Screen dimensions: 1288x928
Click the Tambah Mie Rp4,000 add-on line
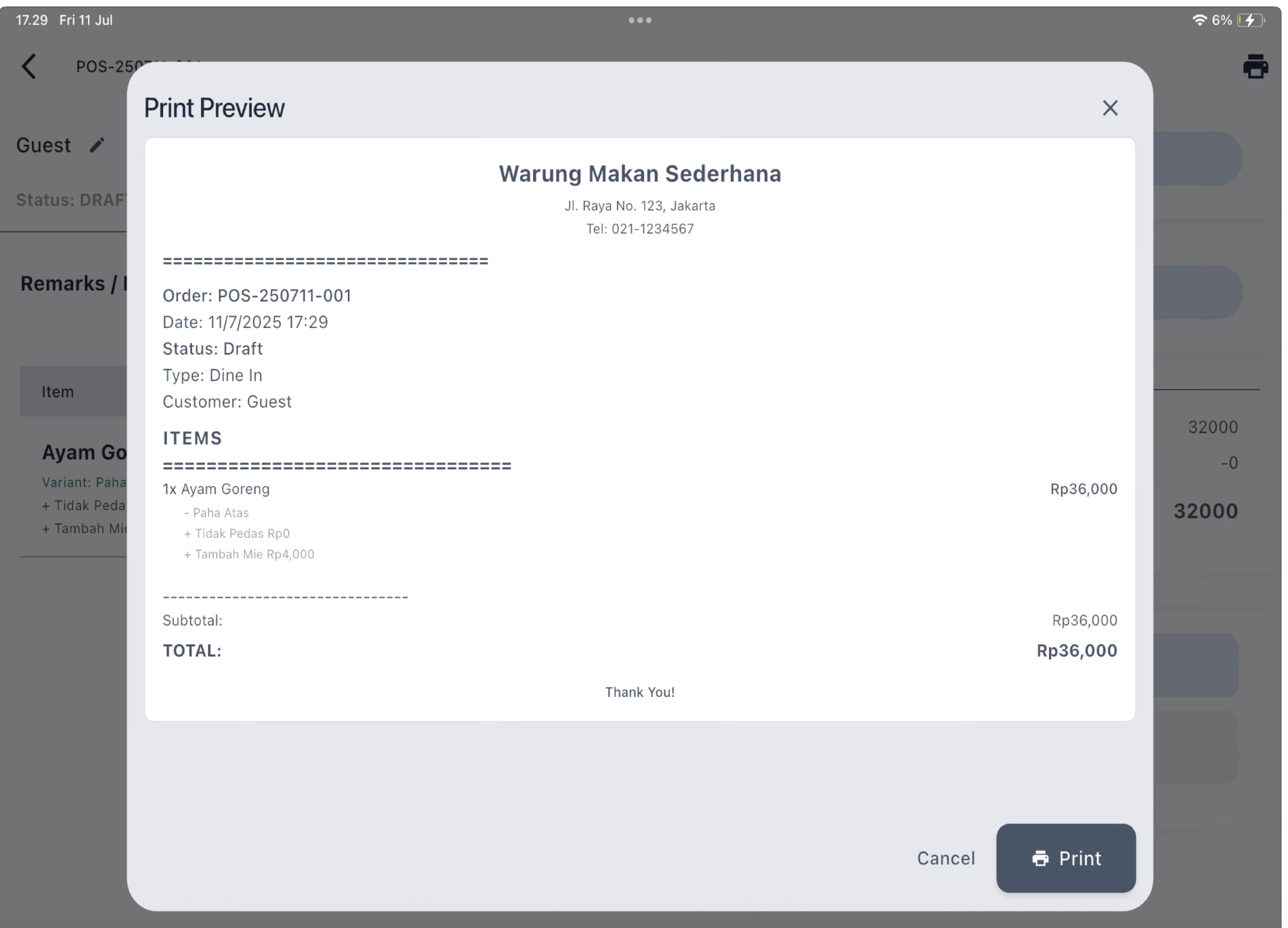249,554
